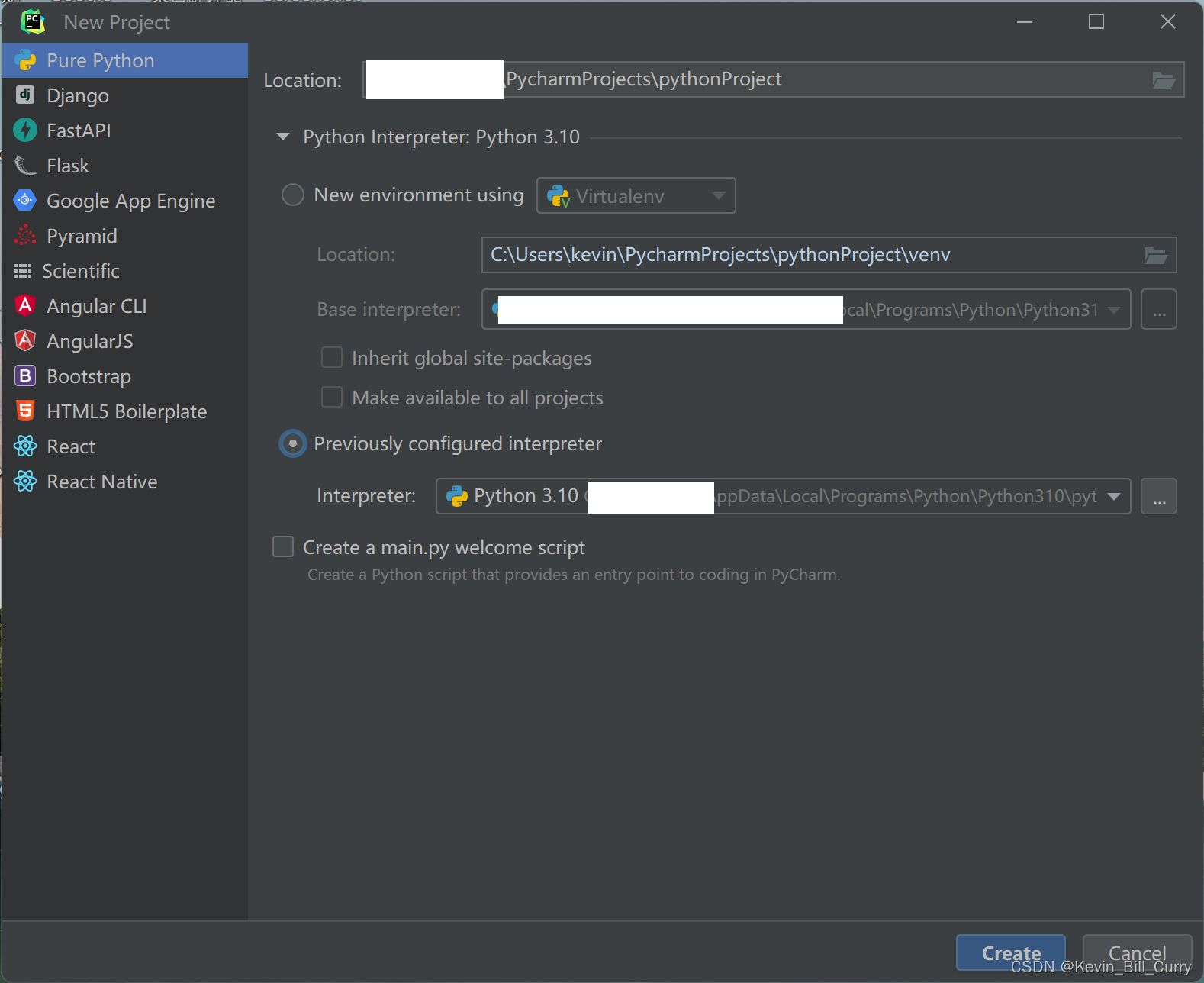
Task: Click the Create button
Action: tap(1011, 952)
